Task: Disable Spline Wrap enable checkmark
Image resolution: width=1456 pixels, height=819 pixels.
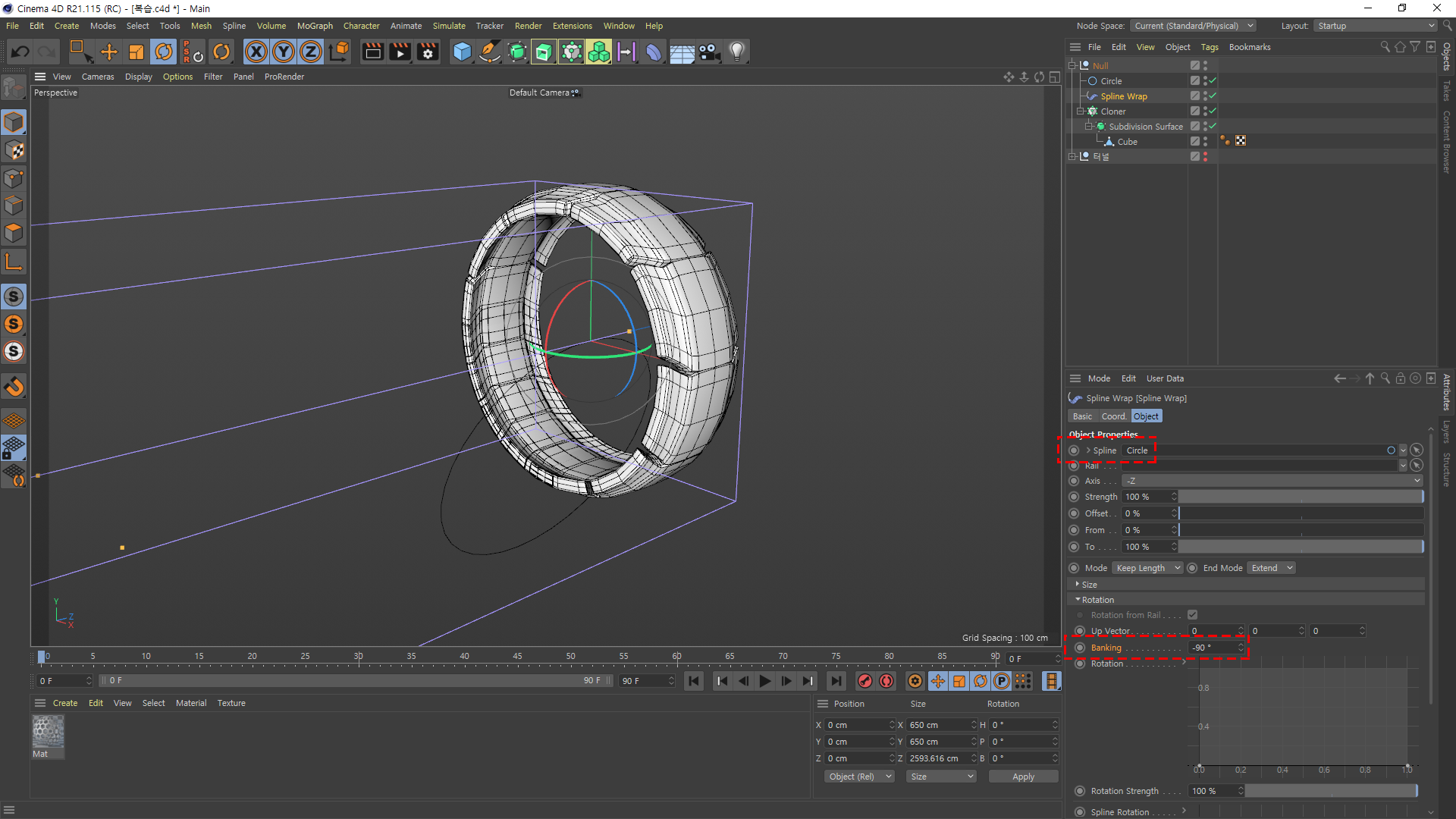Action: point(1213,96)
